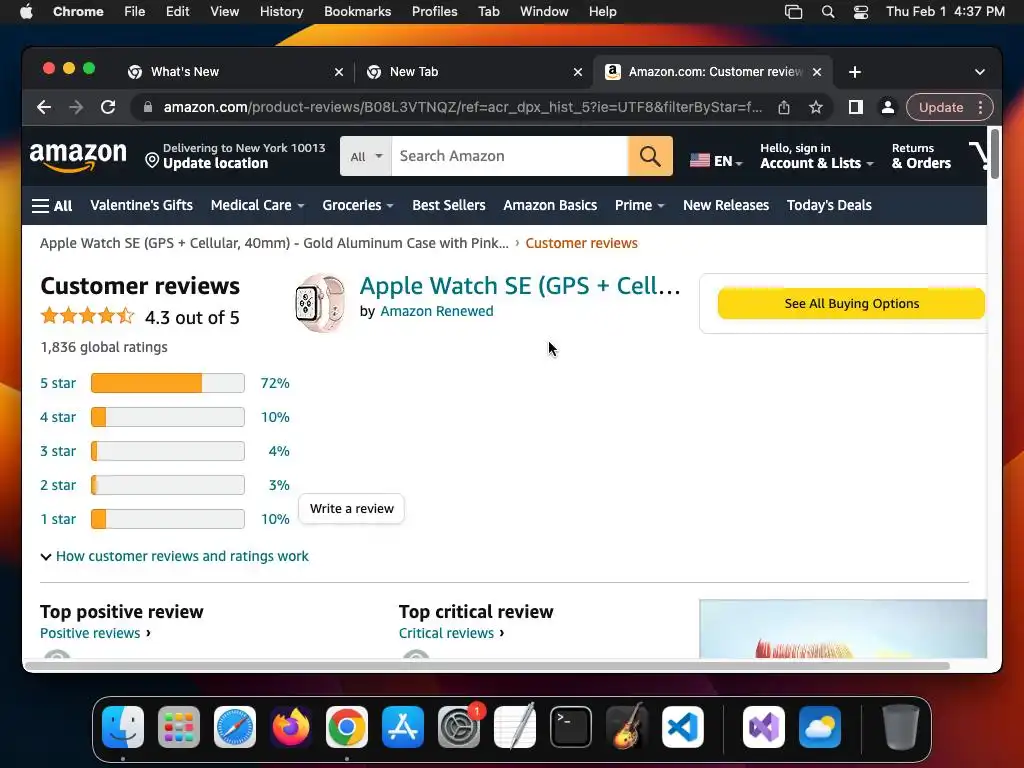Open New Releases nav link
The height and width of the screenshot is (768, 1024).
(726, 205)
